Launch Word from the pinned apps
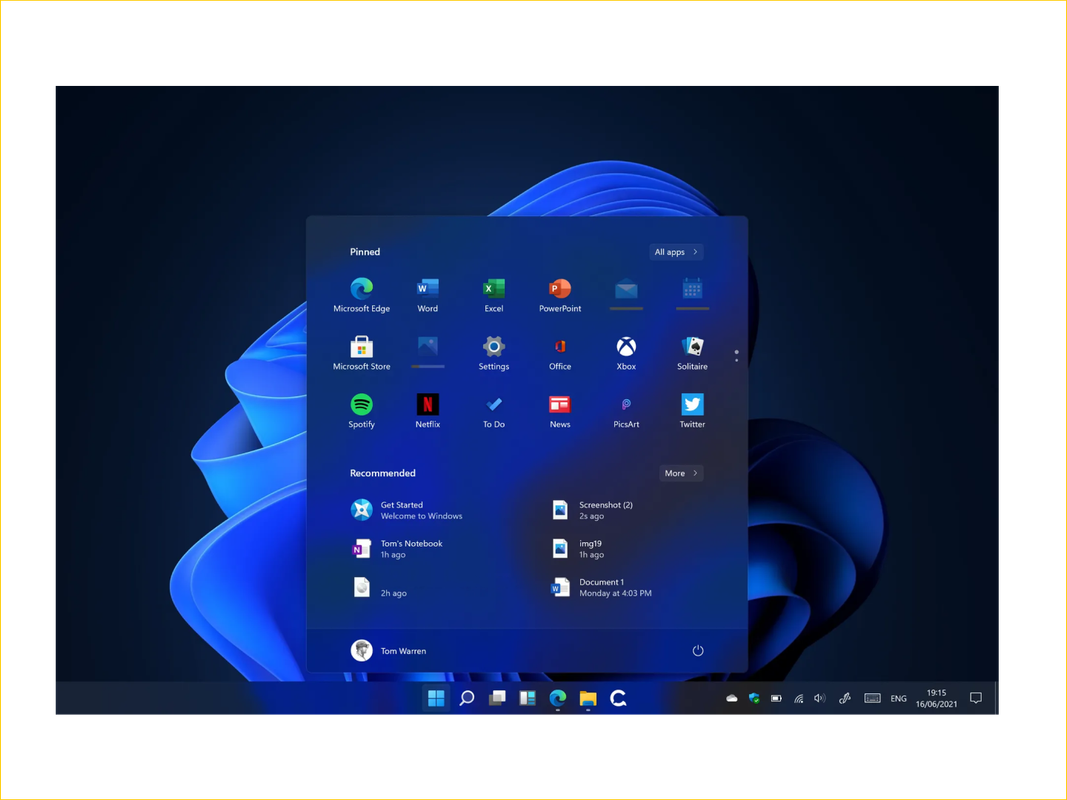1067x800 pixels. coord(427,295)
